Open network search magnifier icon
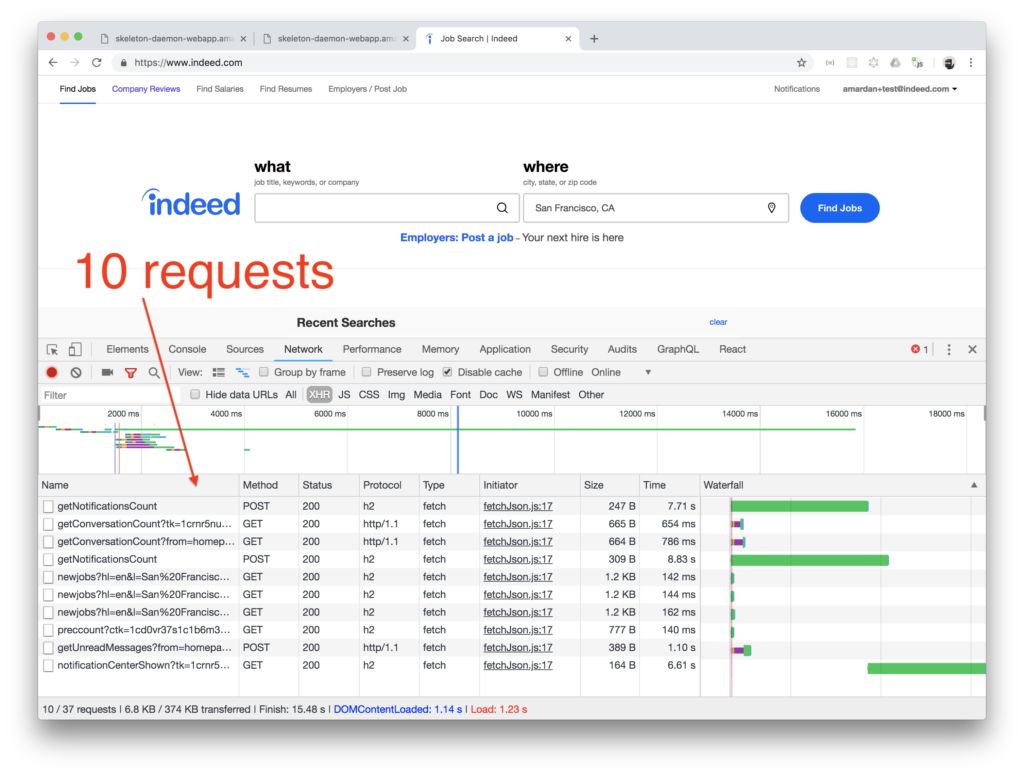This screenshot has height=774, width=1024. pos(153,372)
